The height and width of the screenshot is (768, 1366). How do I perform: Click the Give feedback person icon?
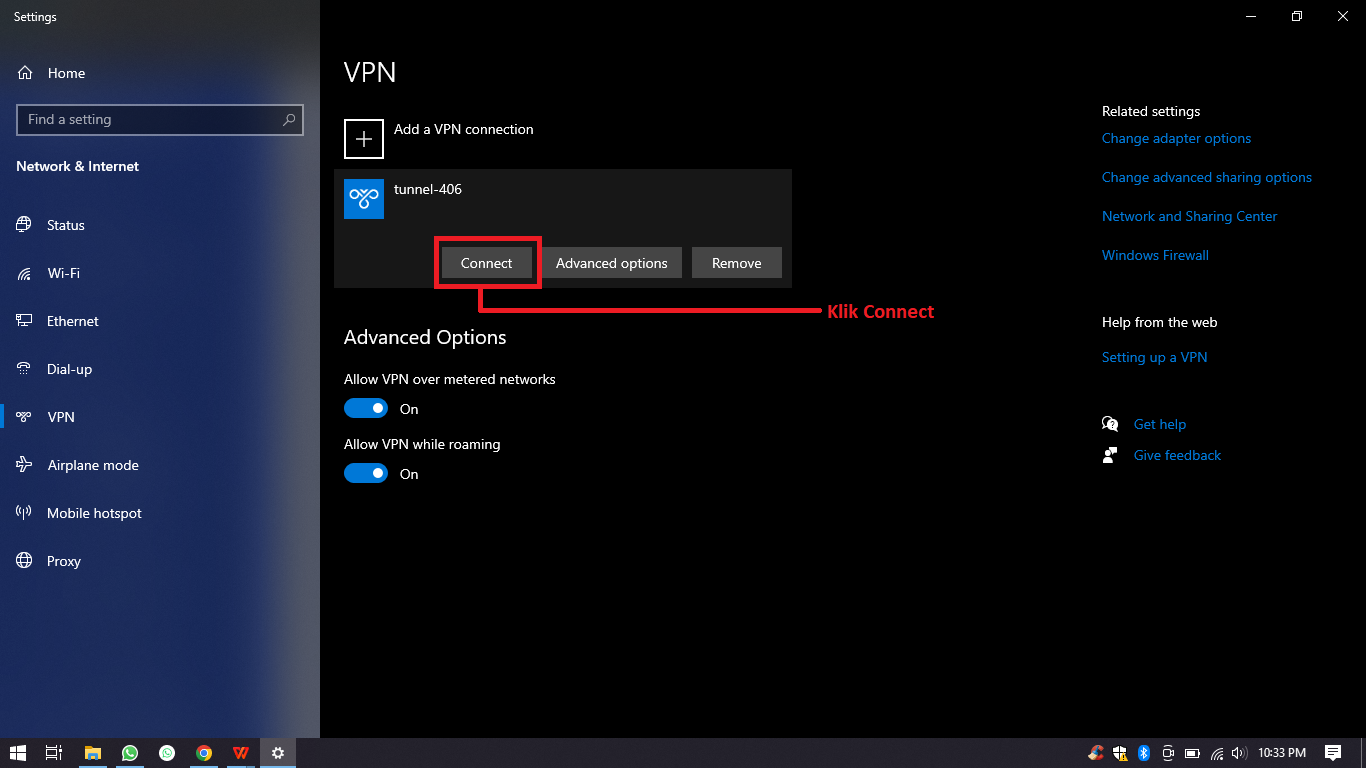[x=1110, y=455]
